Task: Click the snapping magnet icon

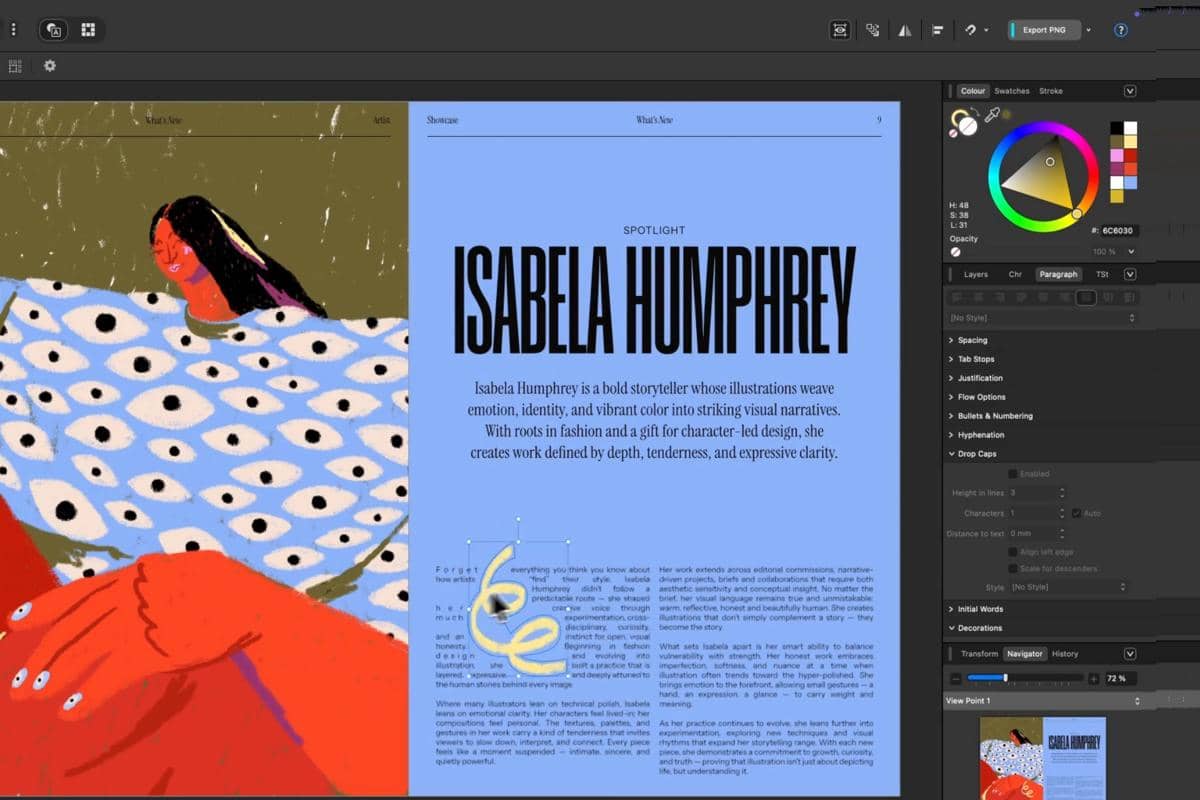Action: [970, 30]
